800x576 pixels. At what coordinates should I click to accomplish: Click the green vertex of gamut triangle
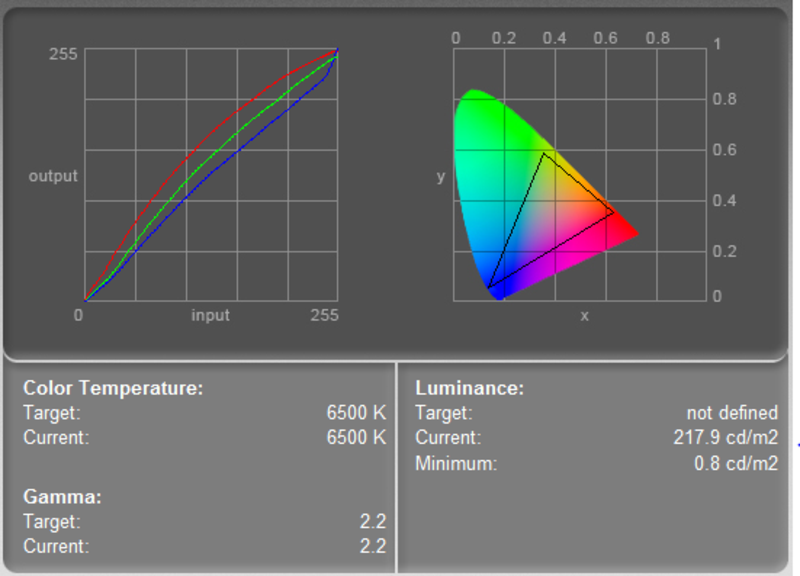click(544, 153)
